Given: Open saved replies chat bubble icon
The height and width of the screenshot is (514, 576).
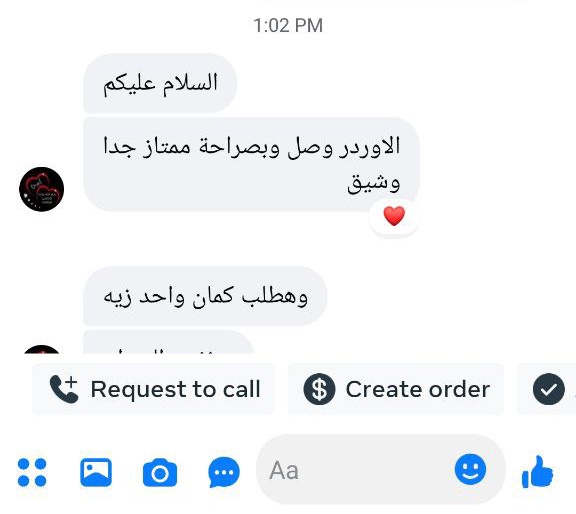Looking at the screenshot, I should (x=224, y=472).
